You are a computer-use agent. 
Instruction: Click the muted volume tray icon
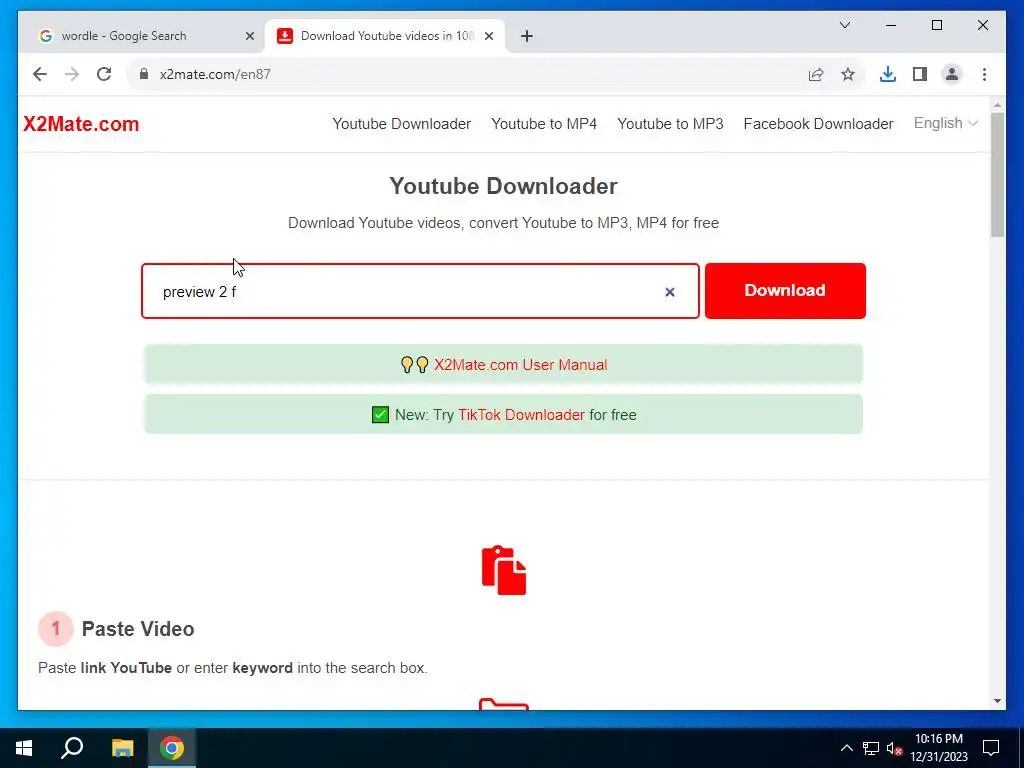[894, 748]
